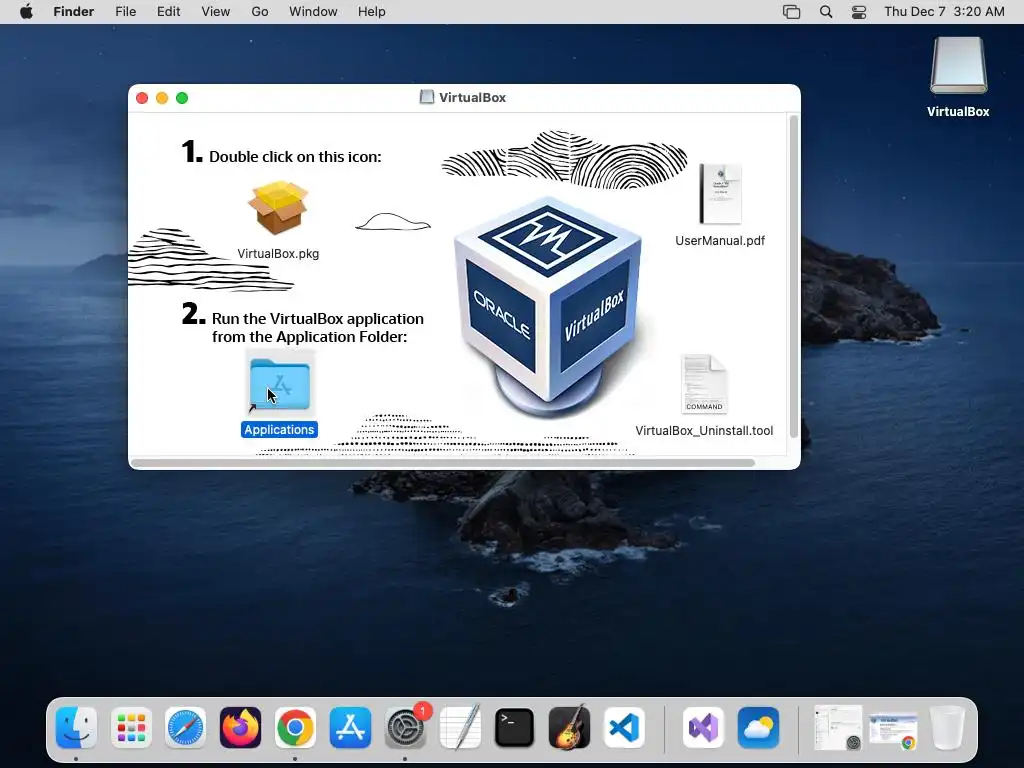Open the Go menu

click(260, 12)
